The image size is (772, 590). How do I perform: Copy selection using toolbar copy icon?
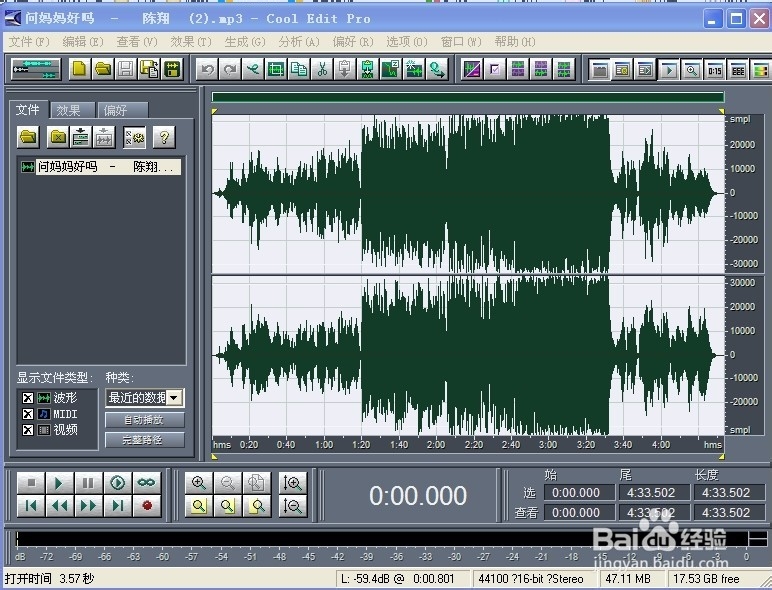(x=299, y=69)
